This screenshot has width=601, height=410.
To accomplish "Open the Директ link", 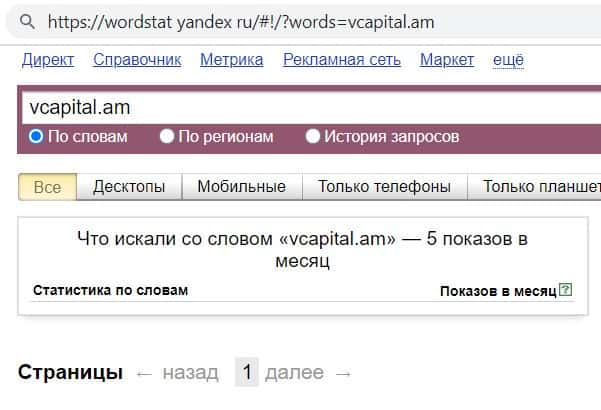I will (48, 60).
